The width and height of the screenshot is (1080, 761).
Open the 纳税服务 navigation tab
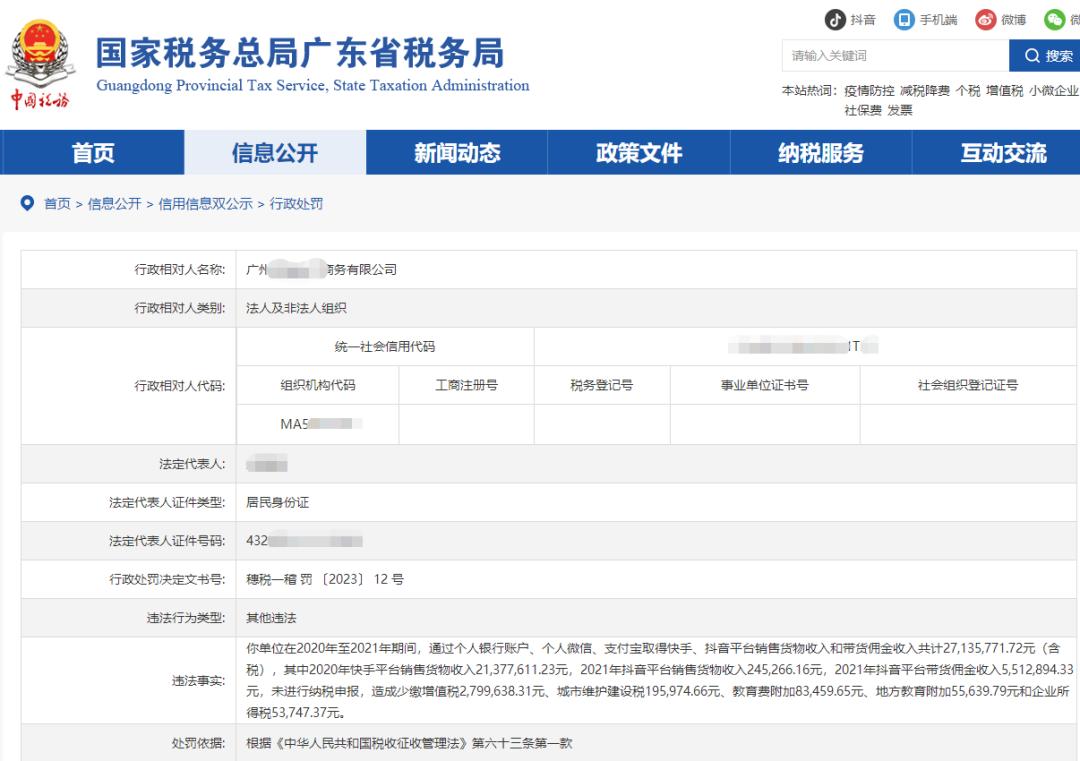click(x=820, y=152)
